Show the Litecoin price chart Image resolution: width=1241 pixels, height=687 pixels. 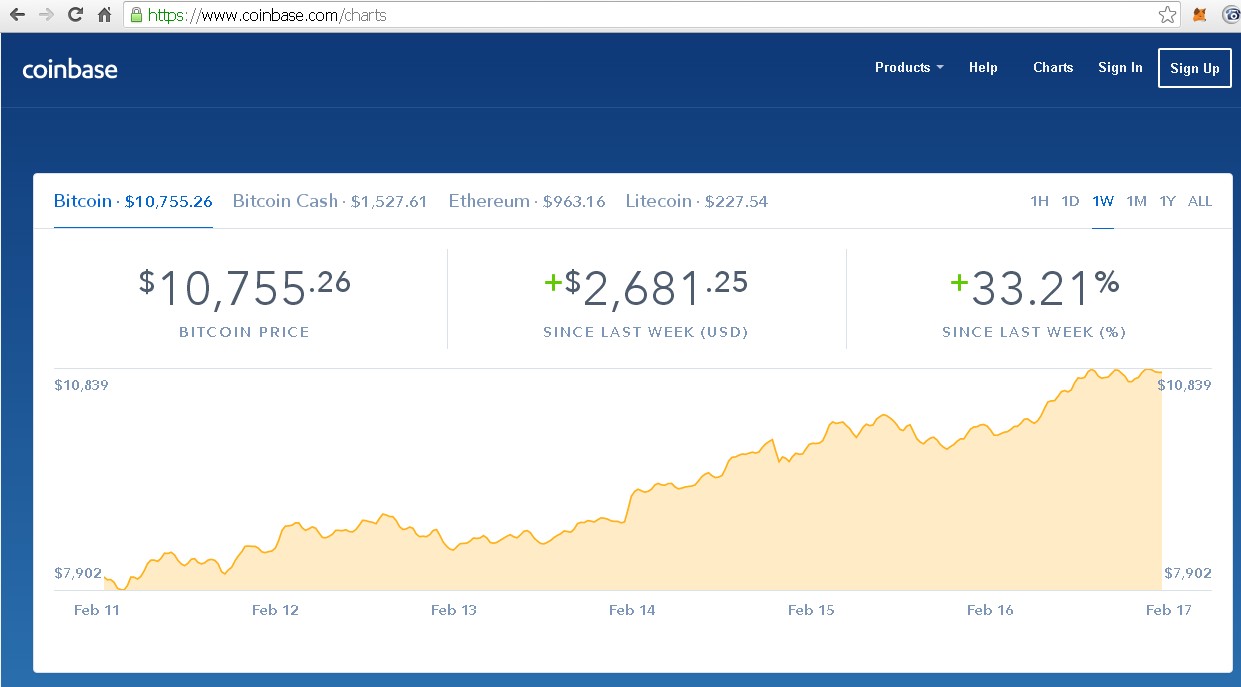(696, 201)
